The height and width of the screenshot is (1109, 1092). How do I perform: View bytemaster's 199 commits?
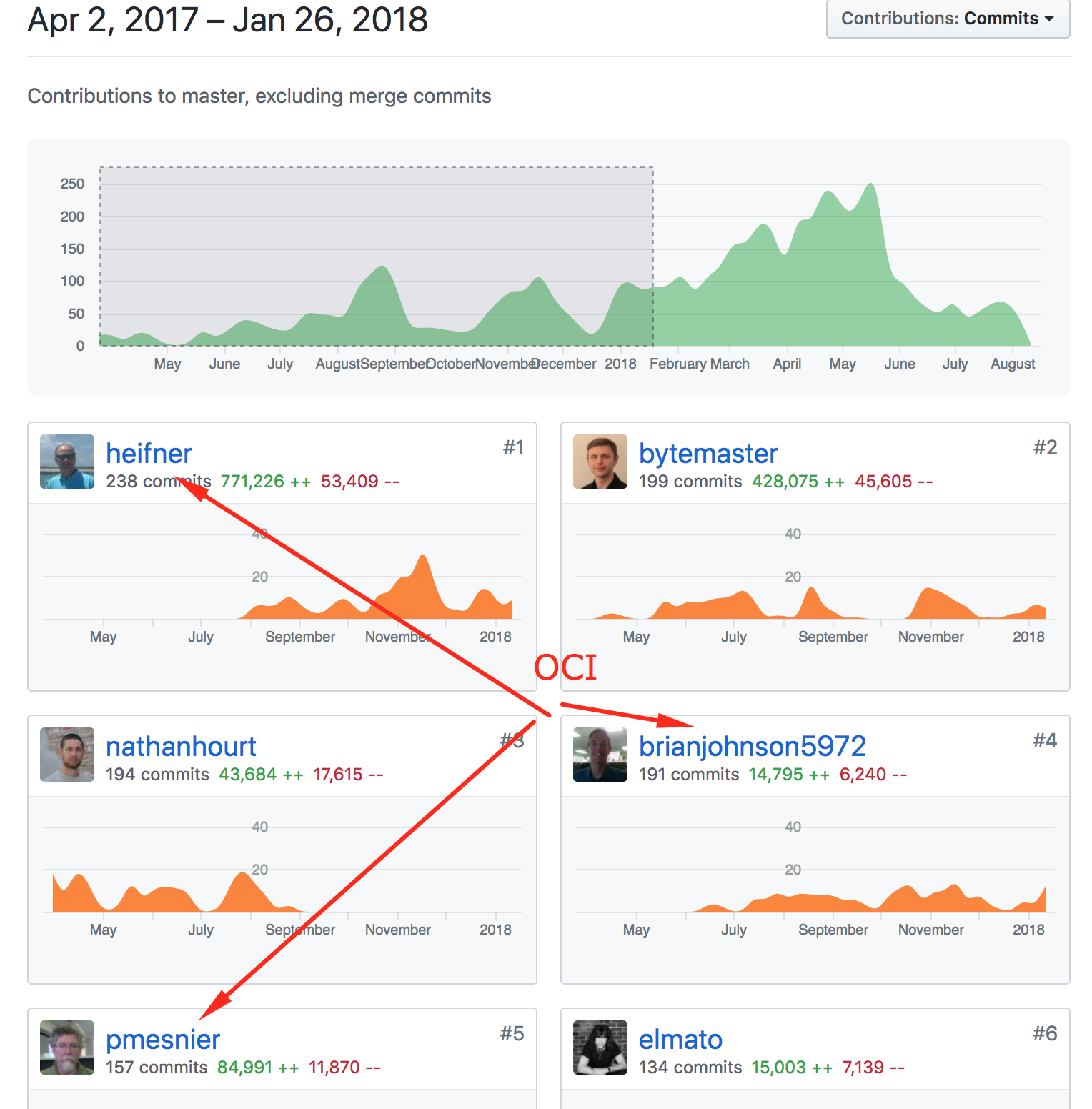tap(690, 482)
